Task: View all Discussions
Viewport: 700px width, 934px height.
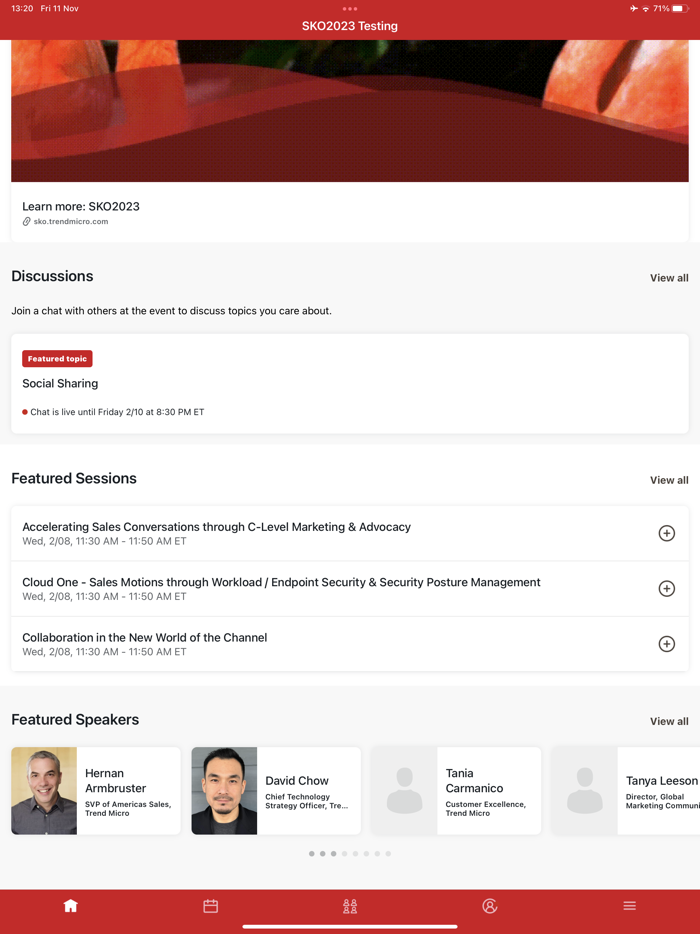Action: tap(669, 278)
